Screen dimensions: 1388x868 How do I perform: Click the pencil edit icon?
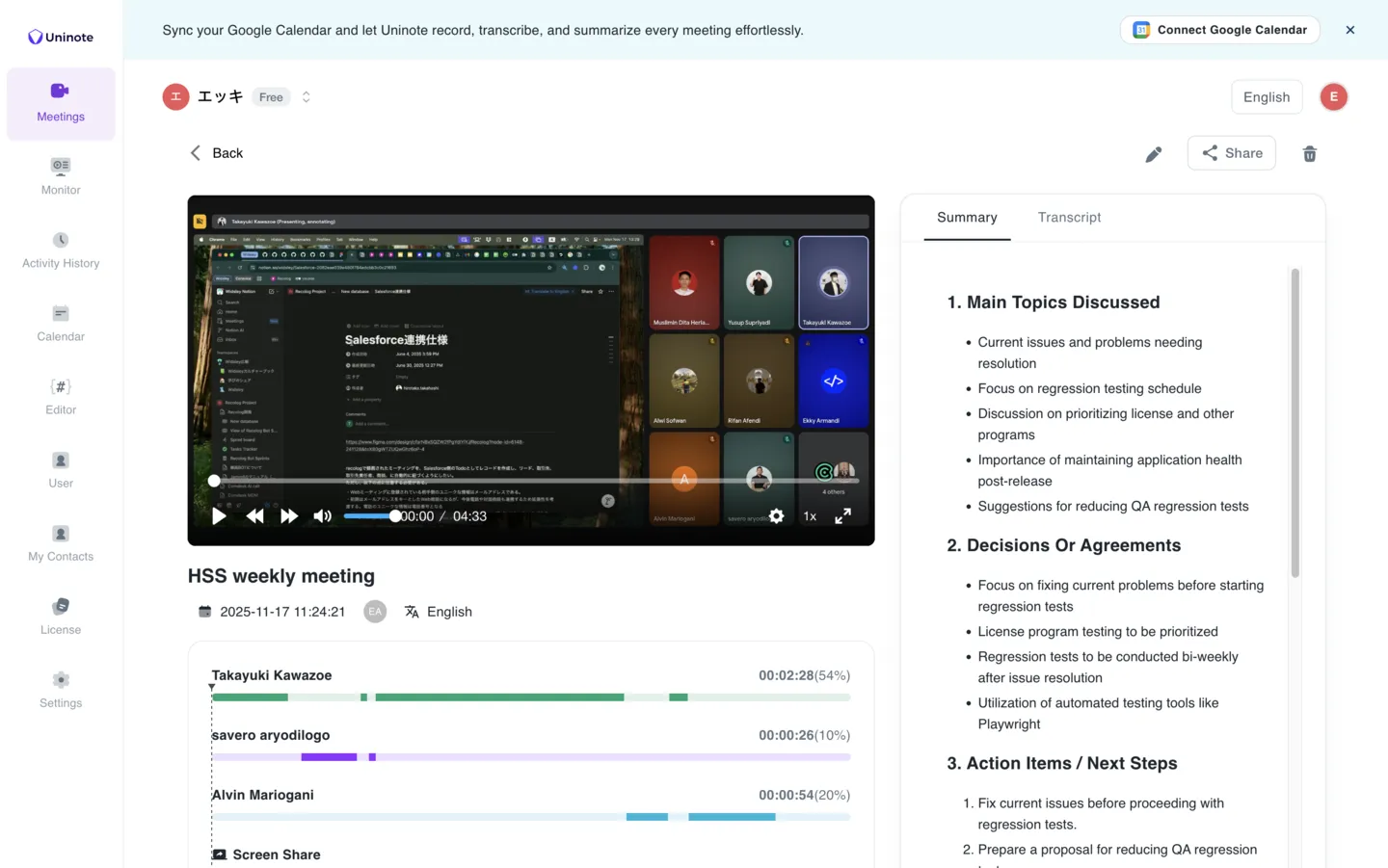(1153, 154)
